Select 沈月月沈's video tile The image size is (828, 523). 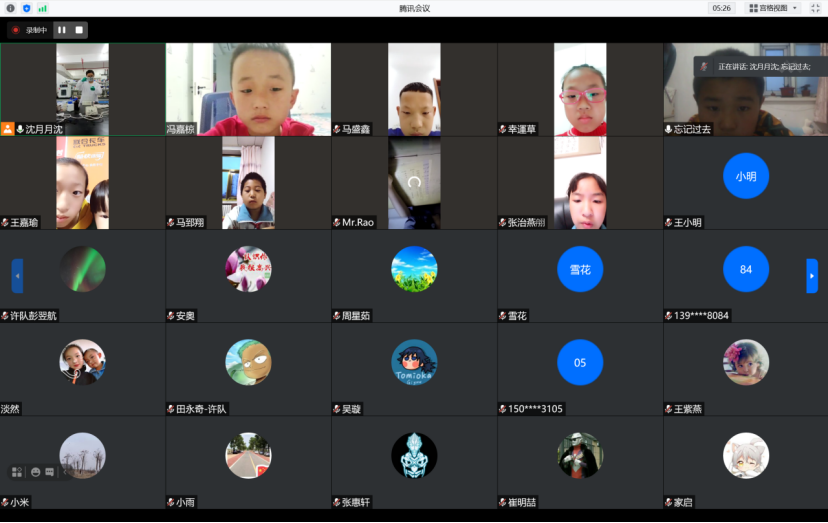tap(83, 88)
